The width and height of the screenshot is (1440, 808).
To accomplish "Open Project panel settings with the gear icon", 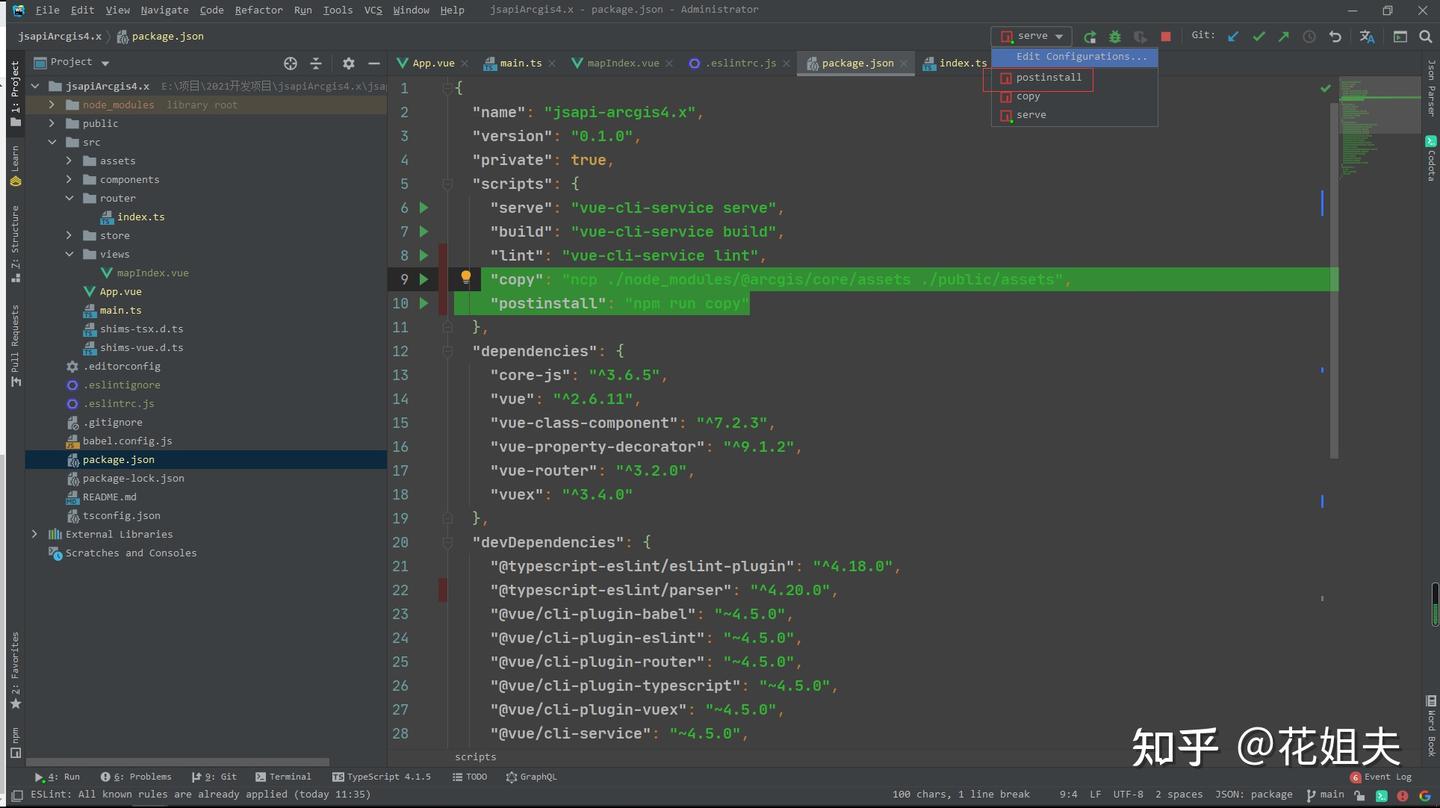I will (x=348, y=62).
